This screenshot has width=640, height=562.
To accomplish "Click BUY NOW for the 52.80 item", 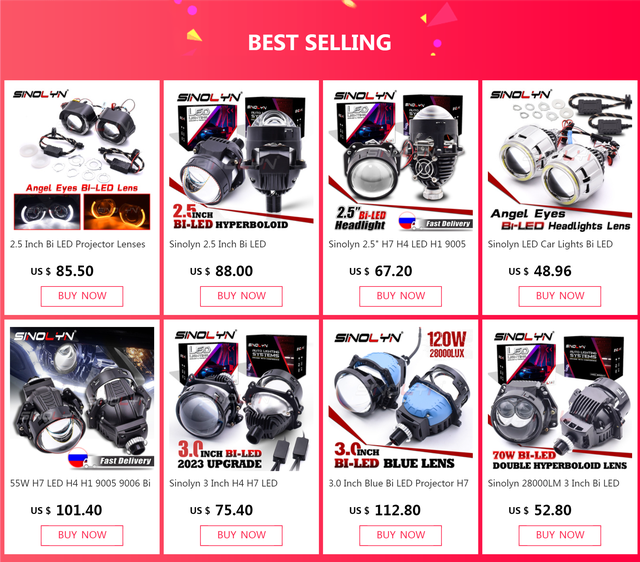I will click(560, 535).
